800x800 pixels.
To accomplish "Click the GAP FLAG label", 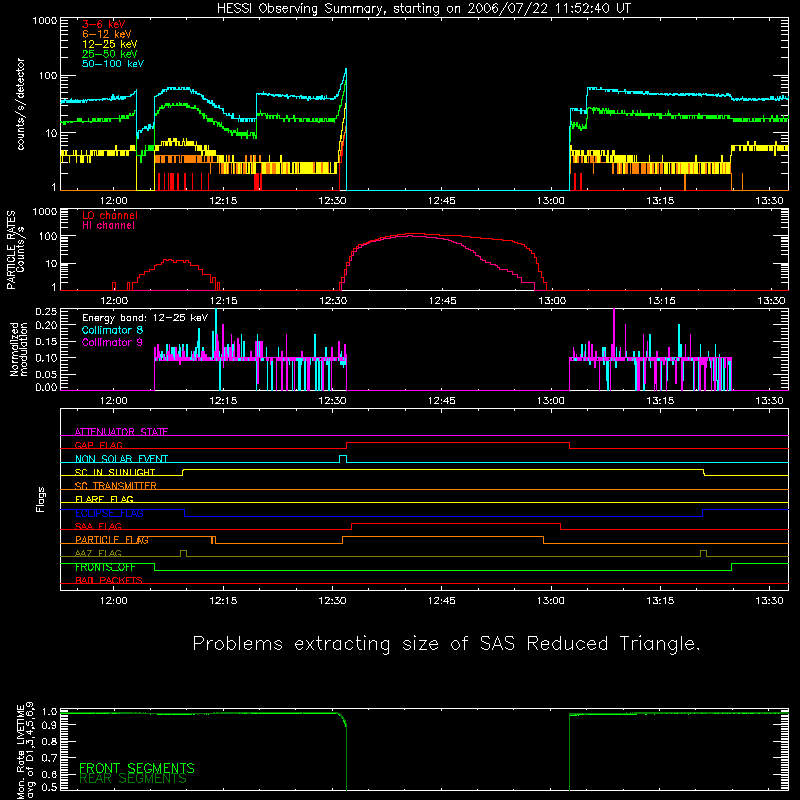I will (98, 445).
